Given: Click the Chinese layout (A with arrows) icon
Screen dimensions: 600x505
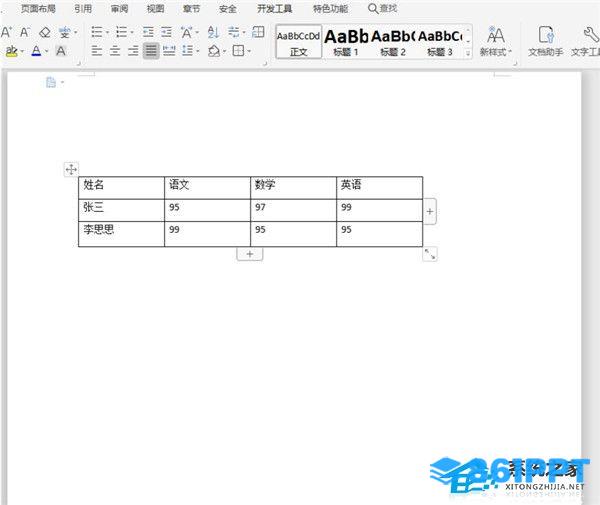Looking at the screenshot, I should coord(187,32).
